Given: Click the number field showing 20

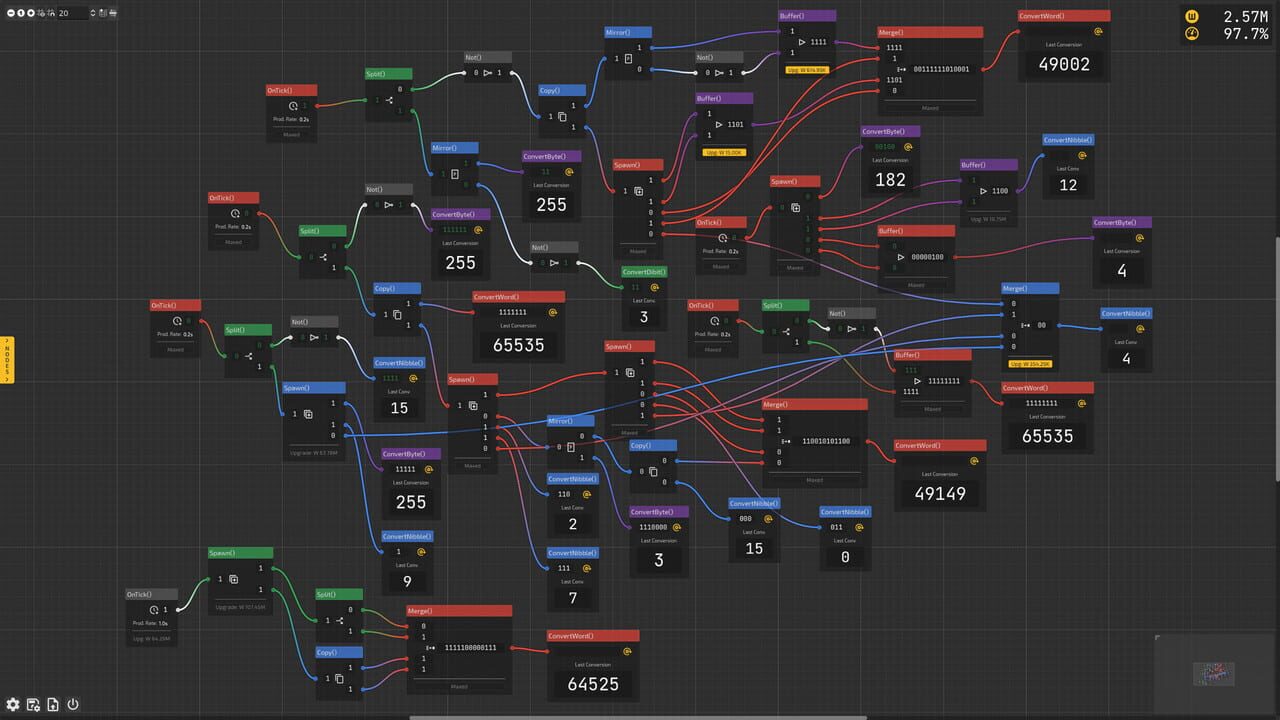Looking at the screenshot, I should [x=72, y=13].
